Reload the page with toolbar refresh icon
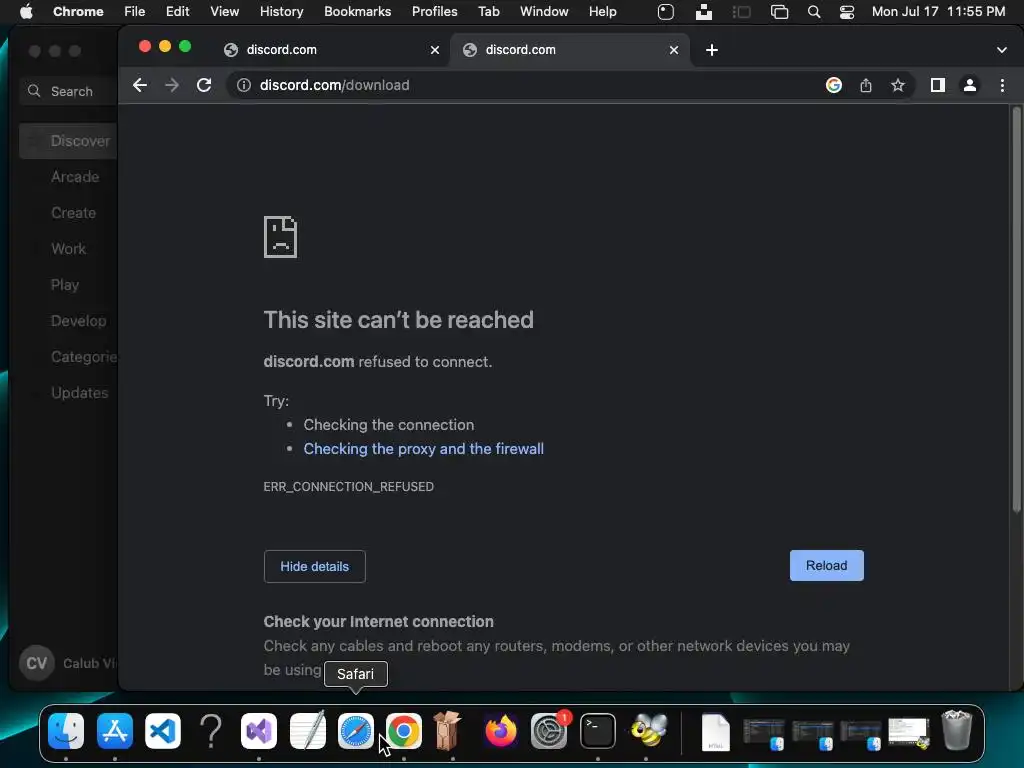 [204, 85]
